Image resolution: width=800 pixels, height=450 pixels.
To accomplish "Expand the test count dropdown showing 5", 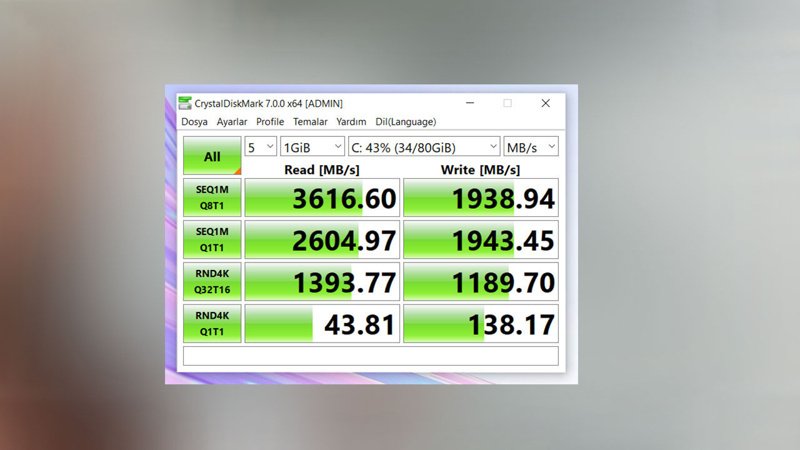I will [260, 147].
